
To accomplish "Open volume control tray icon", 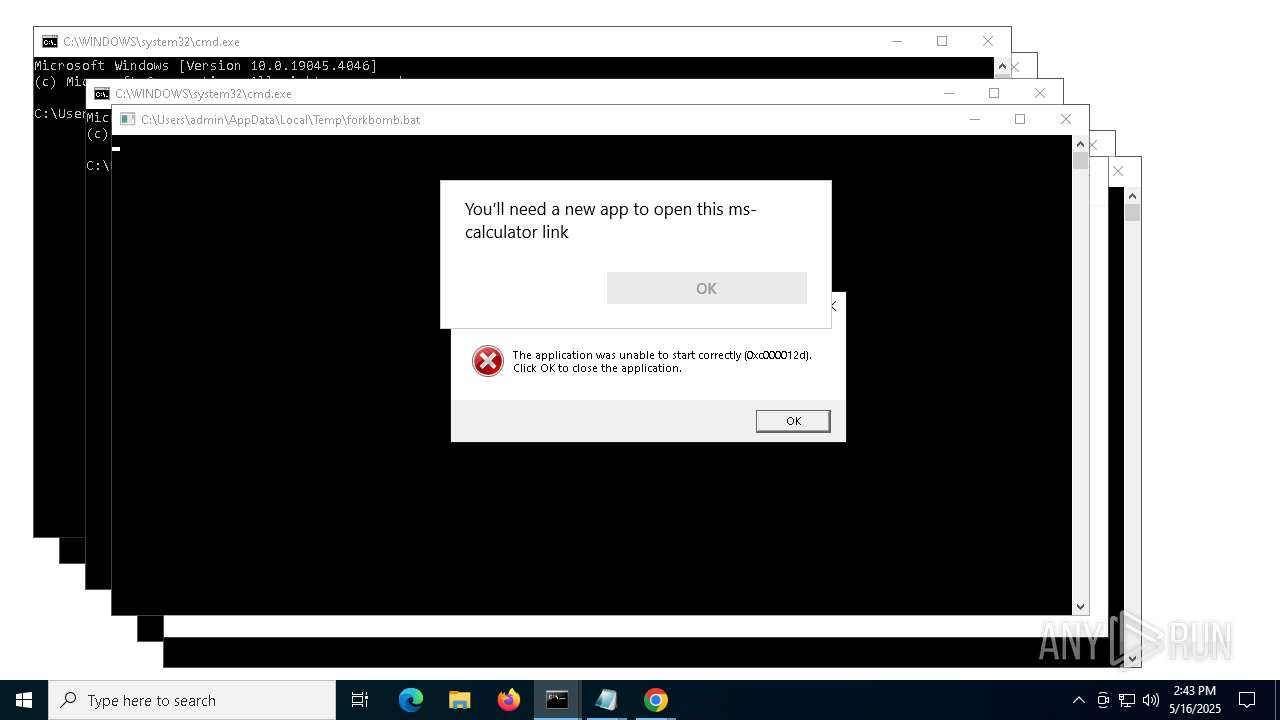I will 1151,700.
